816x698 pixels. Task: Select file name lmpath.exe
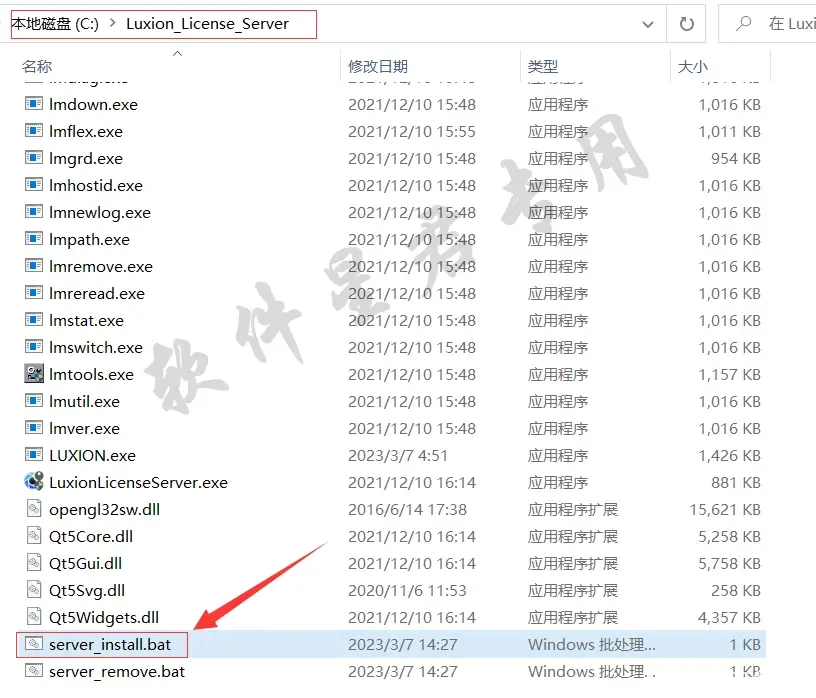(x=90, y=239)
